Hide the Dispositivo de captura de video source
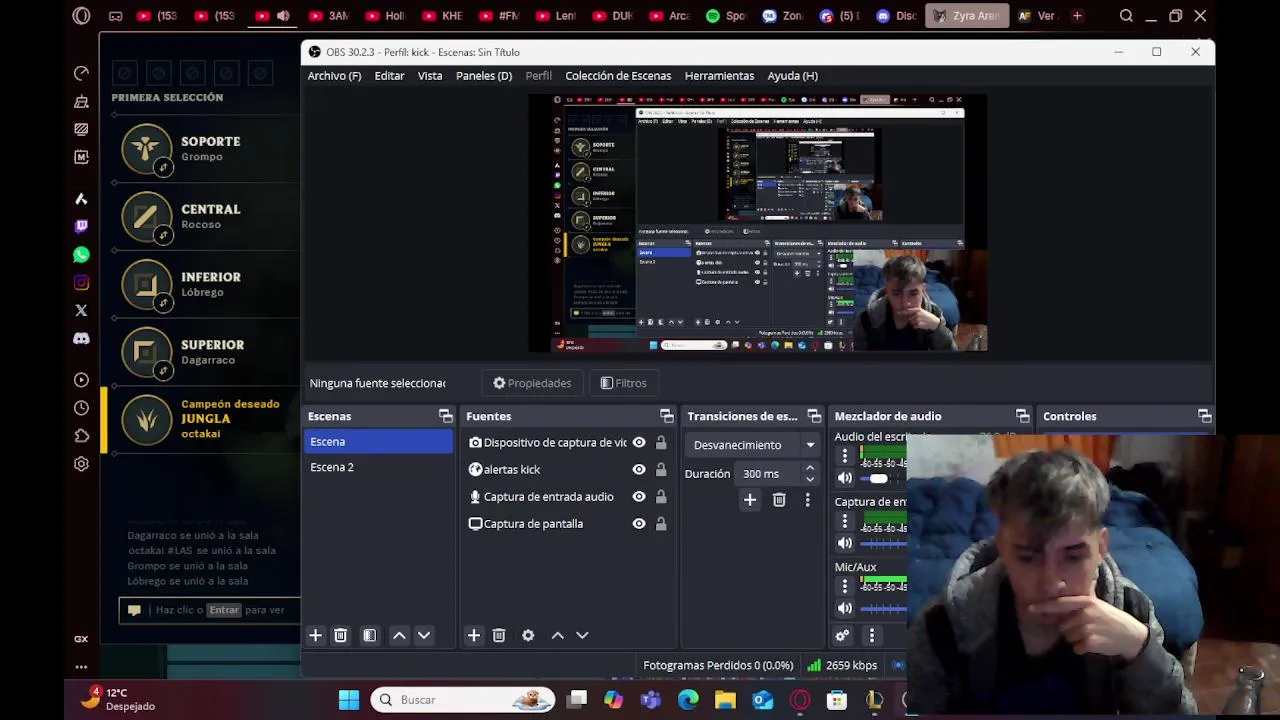The width and height of the screenshot is (1280, 720). (639, 442)
